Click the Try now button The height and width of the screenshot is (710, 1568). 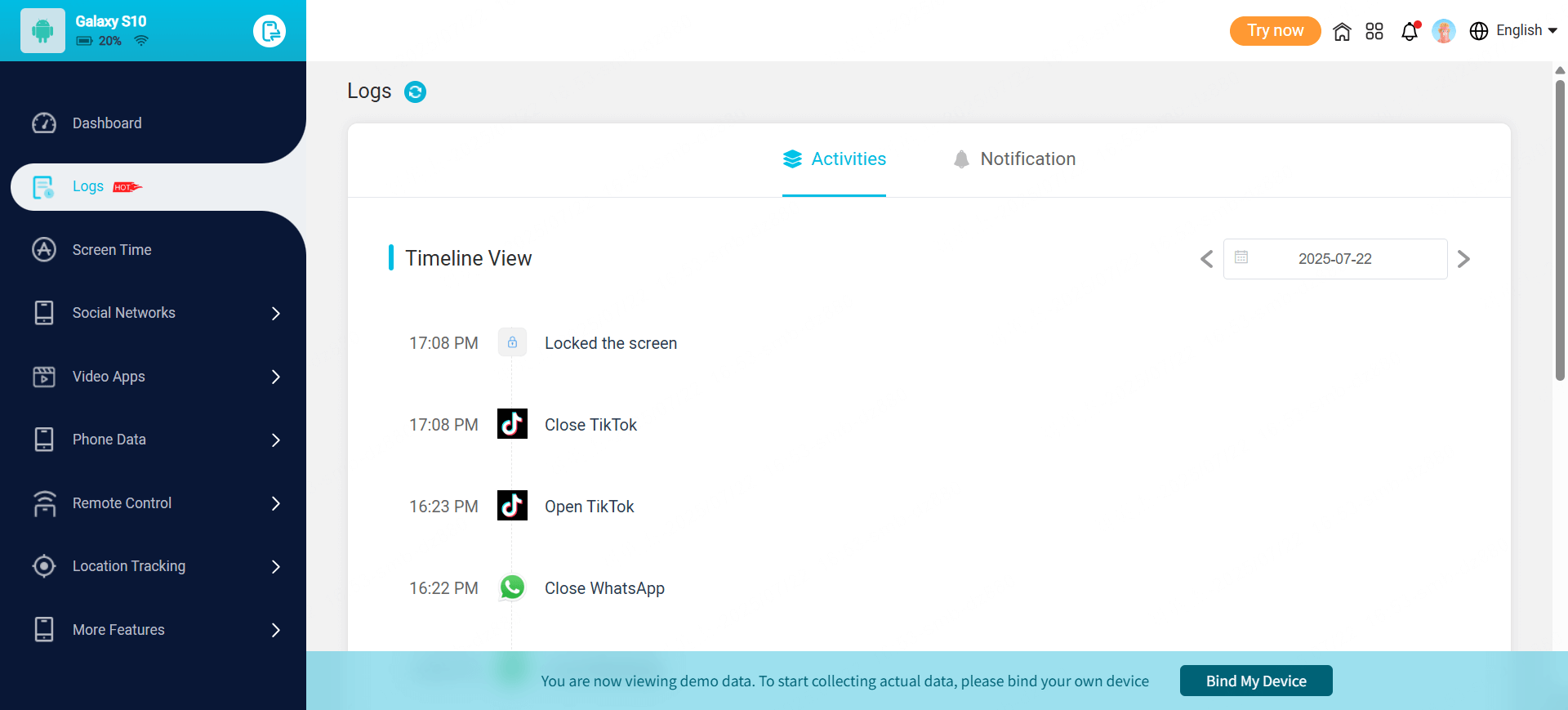pos(1275,31)
